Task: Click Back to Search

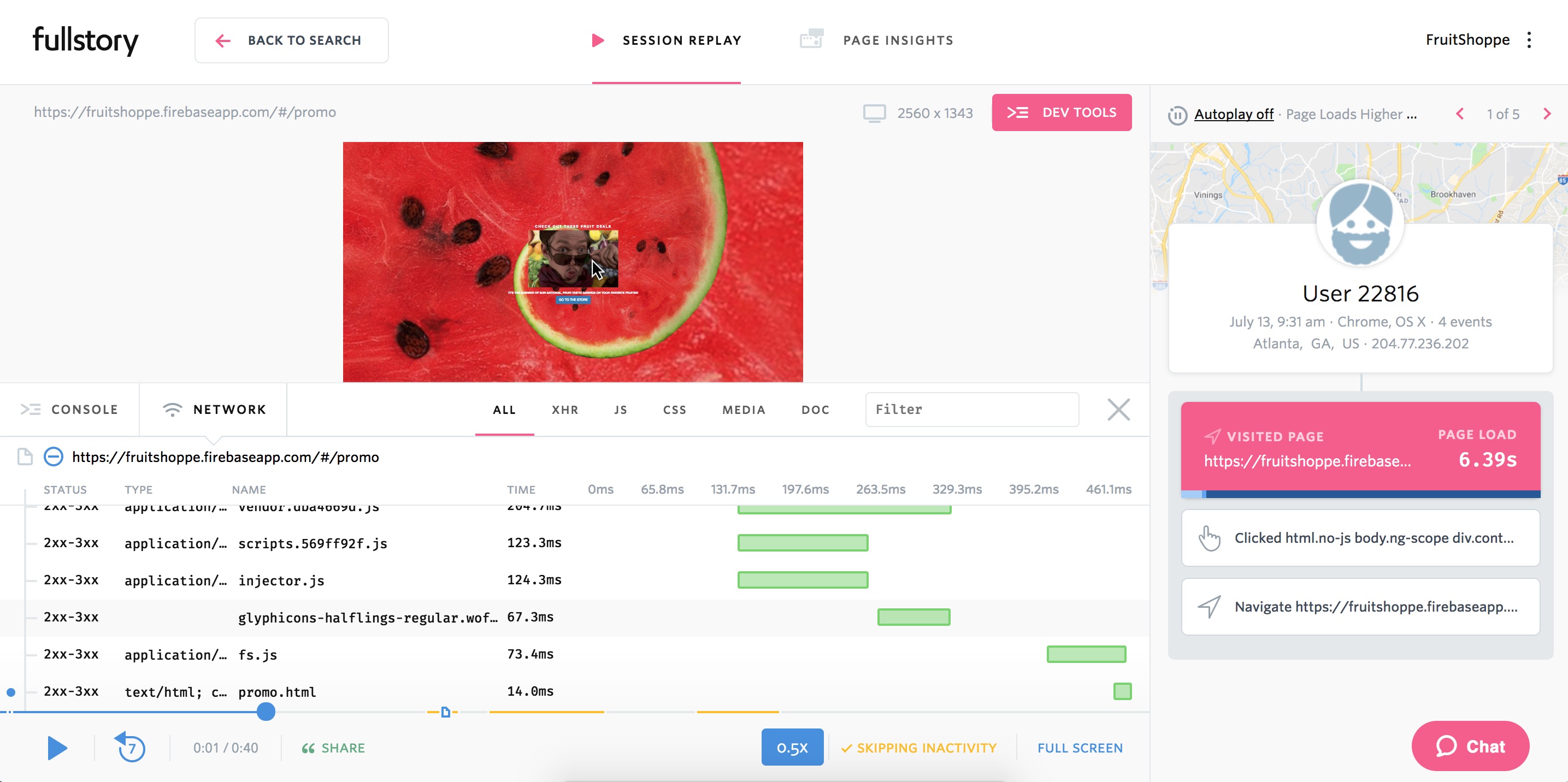Action: pyautogui.click(x=292, y=39)
